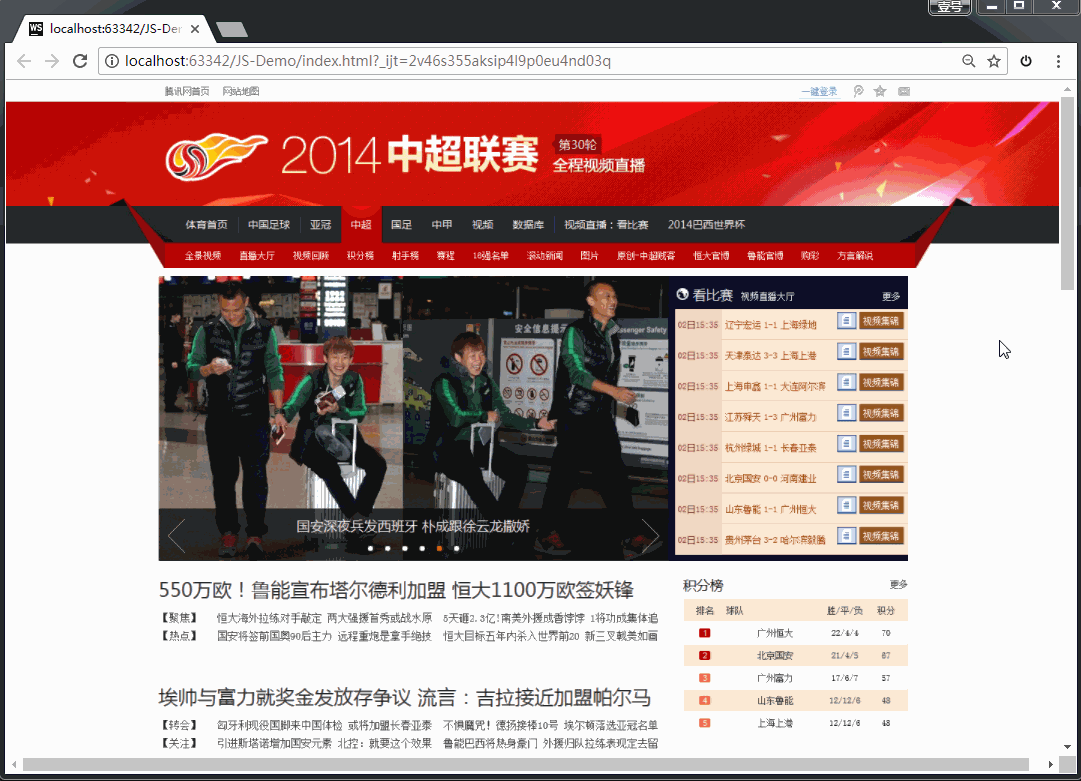
Task: Select 亚冠 in main nav
Action: coord(321,225)
